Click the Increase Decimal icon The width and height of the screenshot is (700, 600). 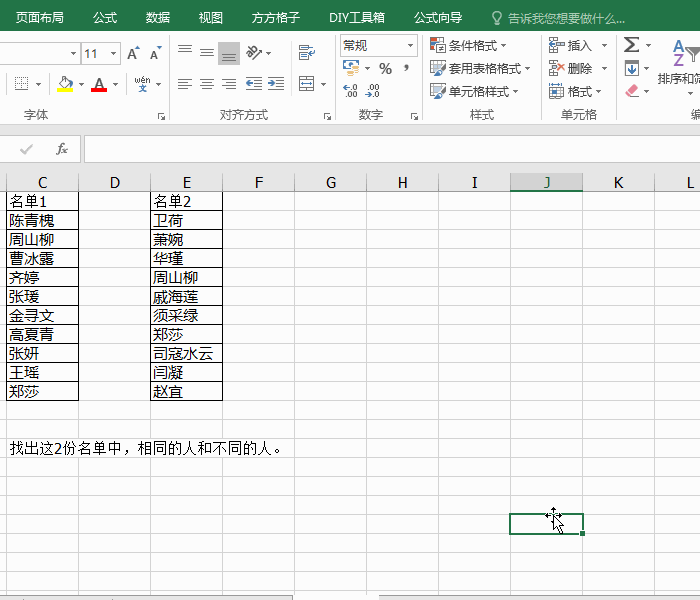351,91
